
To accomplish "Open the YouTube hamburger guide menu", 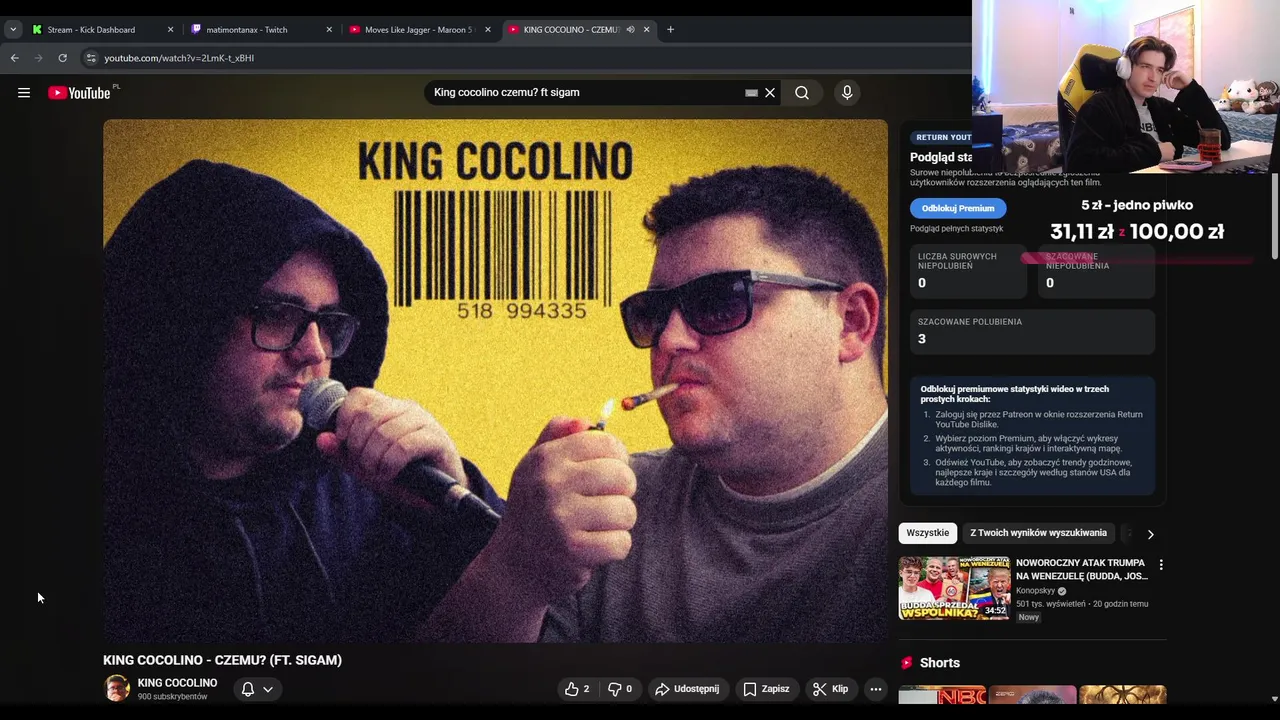I will pyautogui.click(x=24, y=93).
